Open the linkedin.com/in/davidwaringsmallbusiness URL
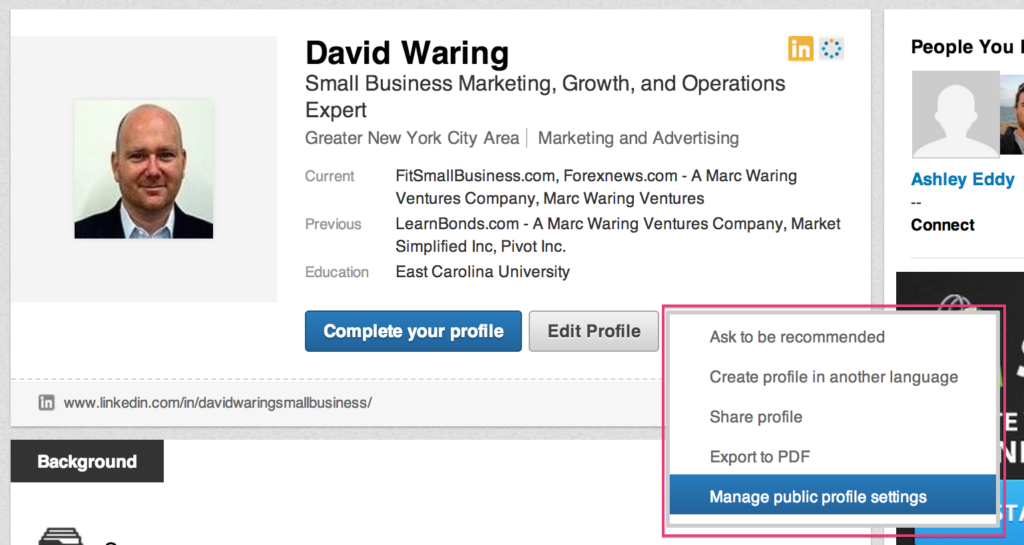Screen dimensions: 1024x545 click(217, 403)
